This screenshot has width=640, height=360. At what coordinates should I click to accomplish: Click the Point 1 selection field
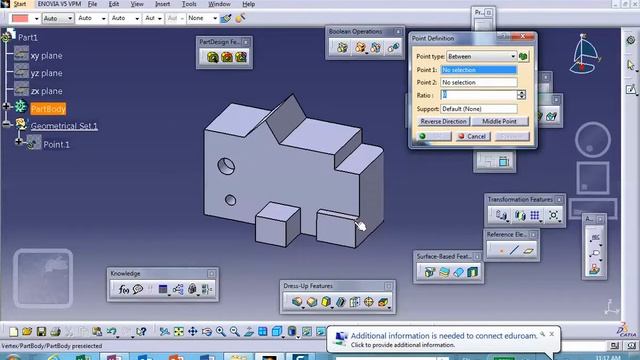(x=478, y=70)
